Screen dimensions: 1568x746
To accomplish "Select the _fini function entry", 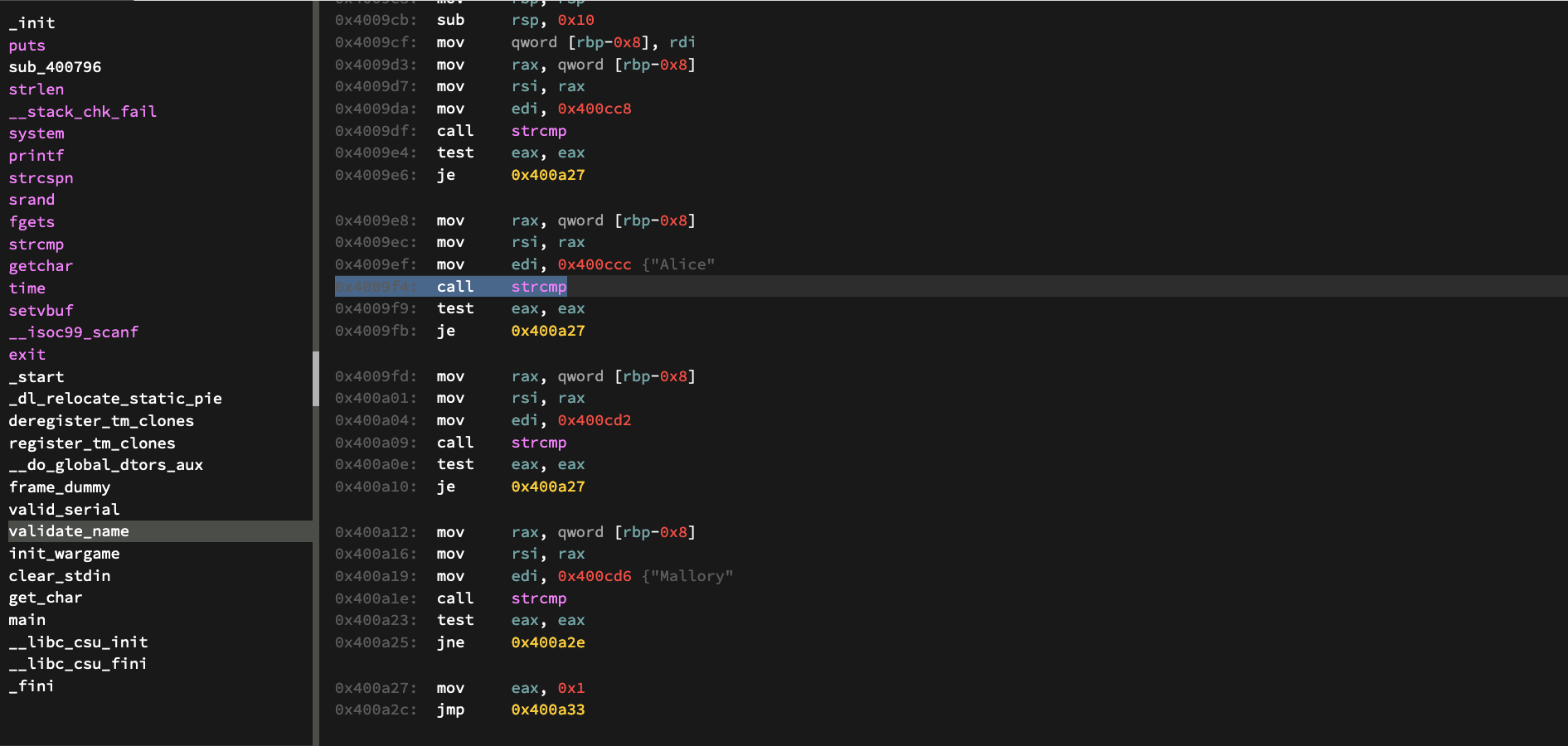I will click(x=32, y=686).
